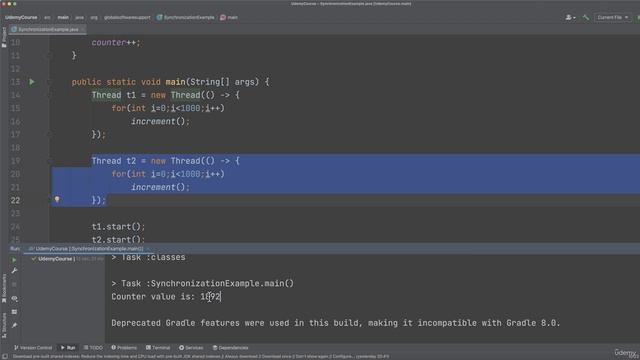The height and width of the screenshot is (360, 640).
Task: Stop the running process in Run panel
Action: [x=14, y=284]
